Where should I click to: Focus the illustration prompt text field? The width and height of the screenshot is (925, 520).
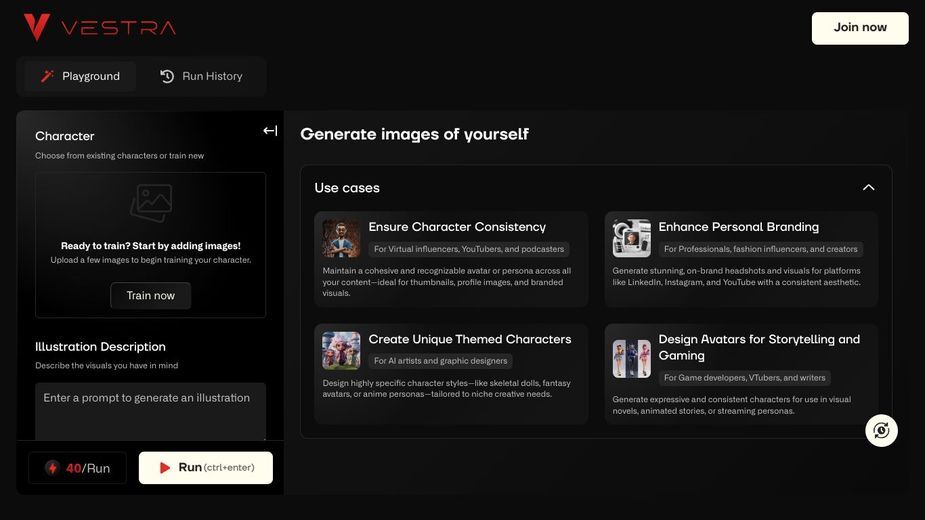click(150, 411)
